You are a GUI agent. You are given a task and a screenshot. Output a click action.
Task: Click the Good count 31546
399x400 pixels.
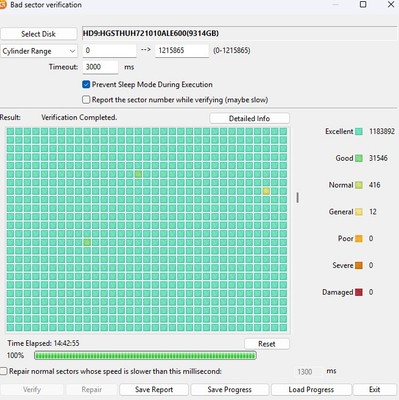click(378, 158)
